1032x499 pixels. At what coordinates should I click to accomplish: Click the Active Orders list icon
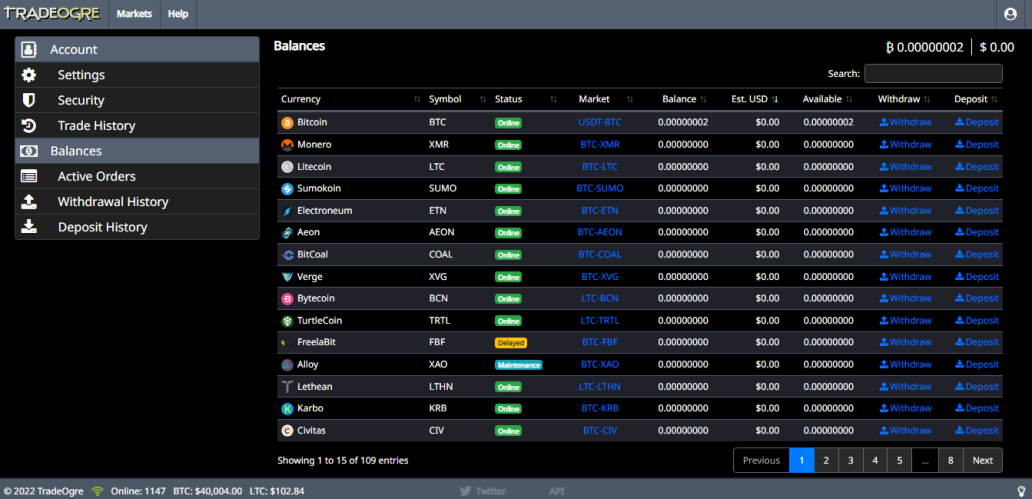(28, 176)
